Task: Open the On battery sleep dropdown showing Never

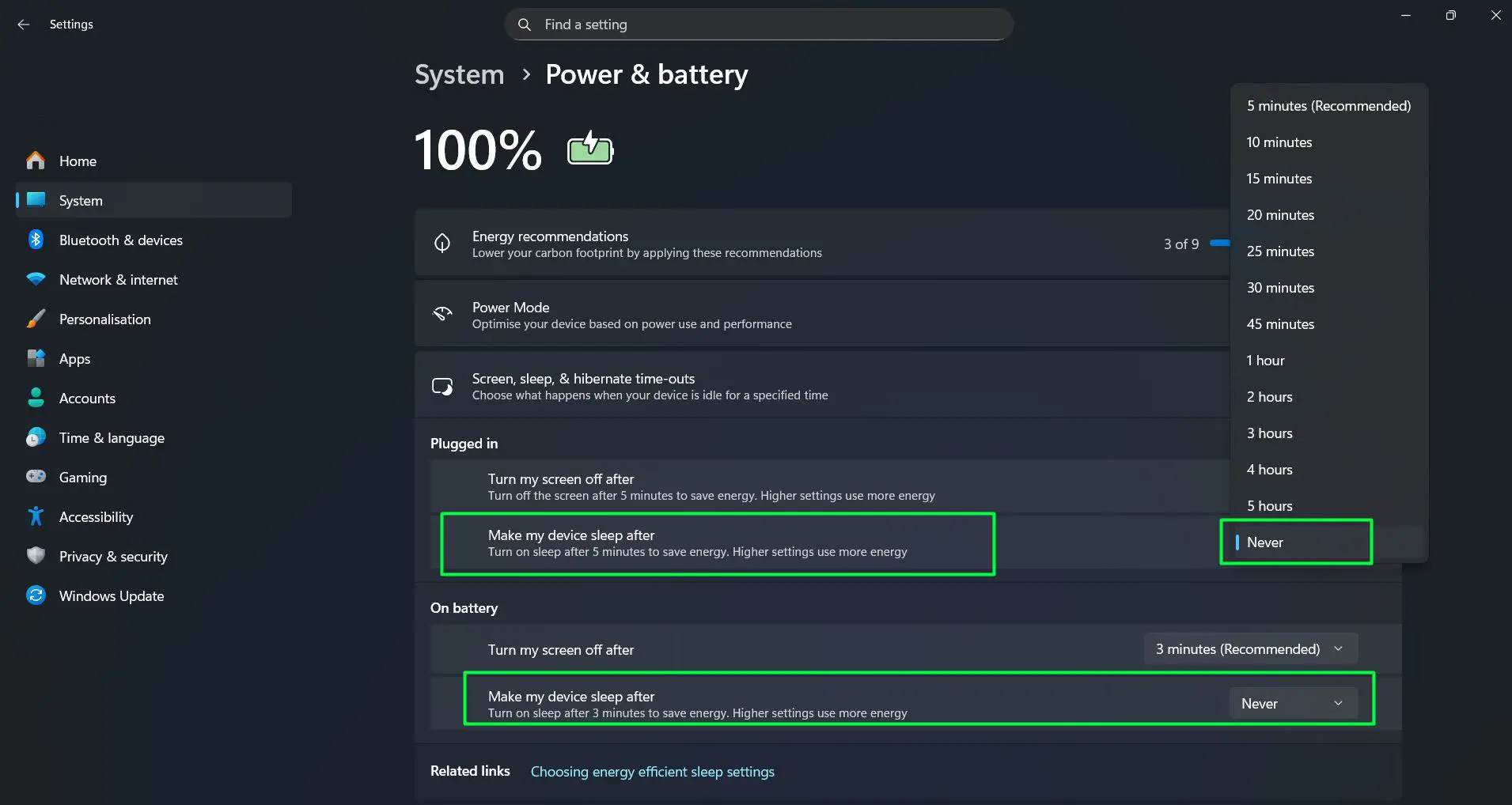Action: coord(1292,702)
